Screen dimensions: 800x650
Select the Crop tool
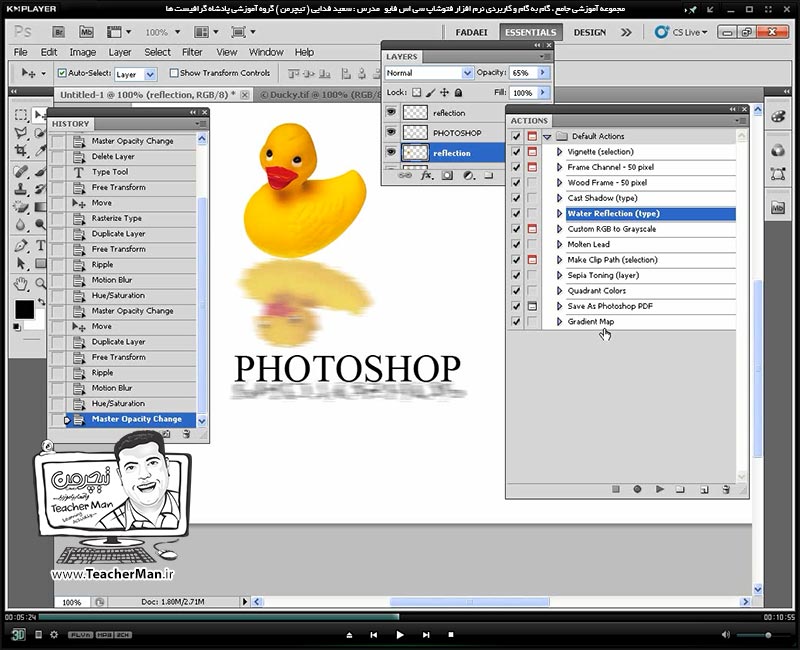tap(21, 151)
